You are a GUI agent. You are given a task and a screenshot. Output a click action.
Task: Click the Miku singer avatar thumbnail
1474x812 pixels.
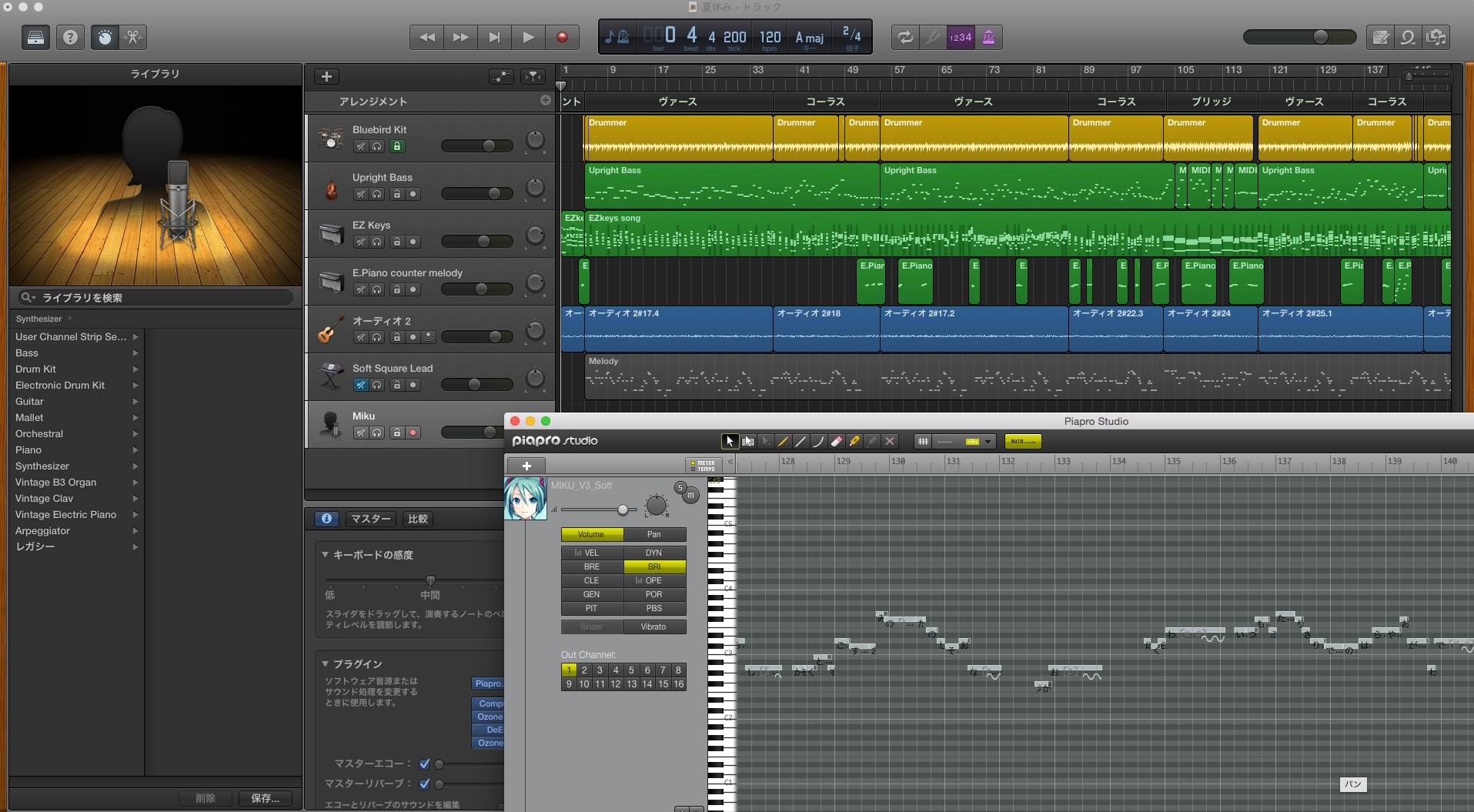526,498
